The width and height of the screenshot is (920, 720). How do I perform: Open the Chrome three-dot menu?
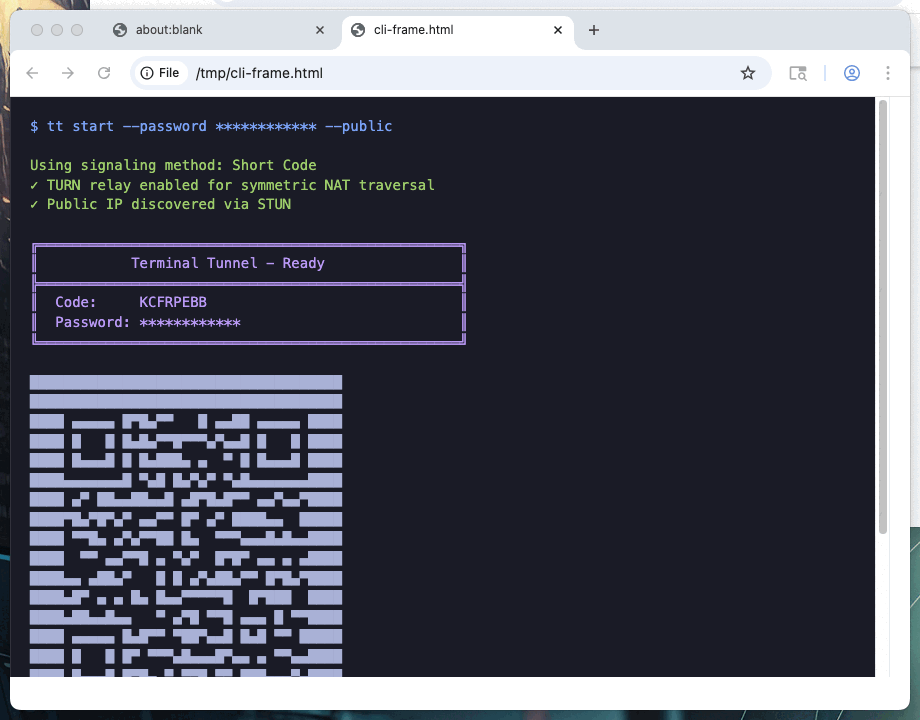coord(888,73)
